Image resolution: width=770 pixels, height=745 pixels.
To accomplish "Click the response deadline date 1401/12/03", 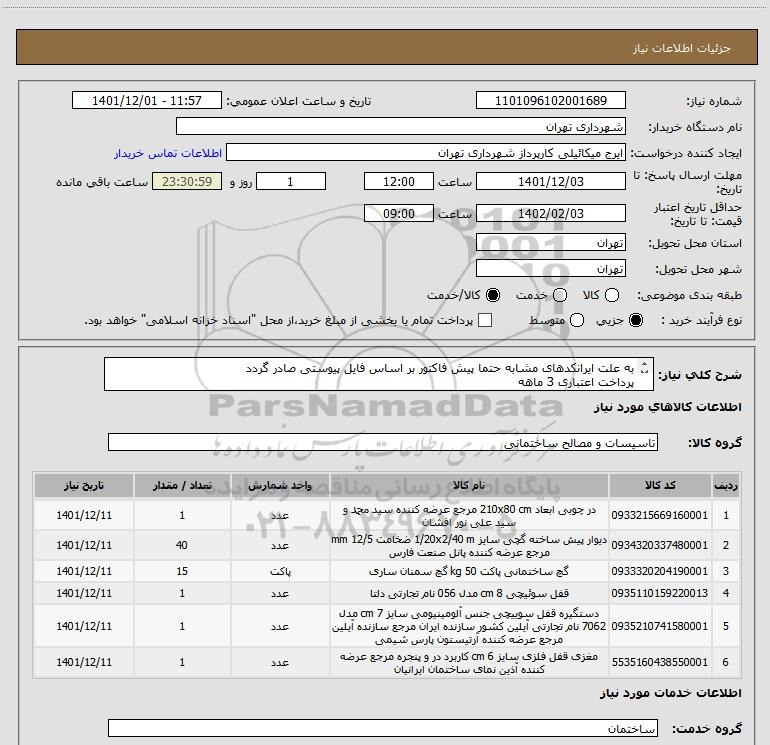I will click(x=550, y=182).
